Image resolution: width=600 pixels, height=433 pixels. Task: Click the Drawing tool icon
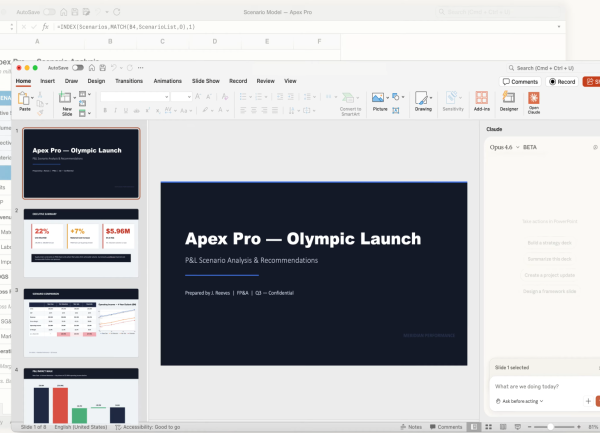pos(423,99)
